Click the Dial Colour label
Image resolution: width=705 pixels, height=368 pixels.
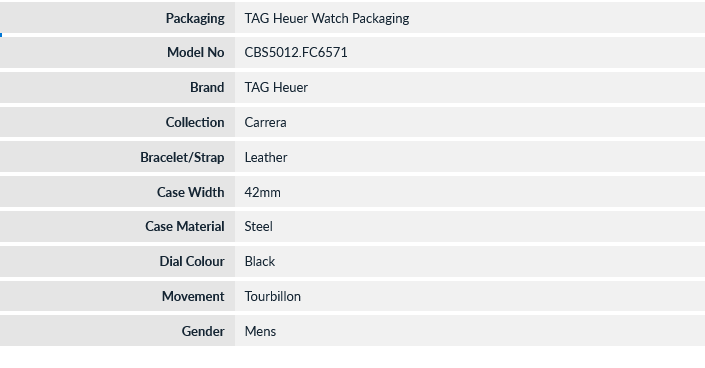click(x=192, y=261)
